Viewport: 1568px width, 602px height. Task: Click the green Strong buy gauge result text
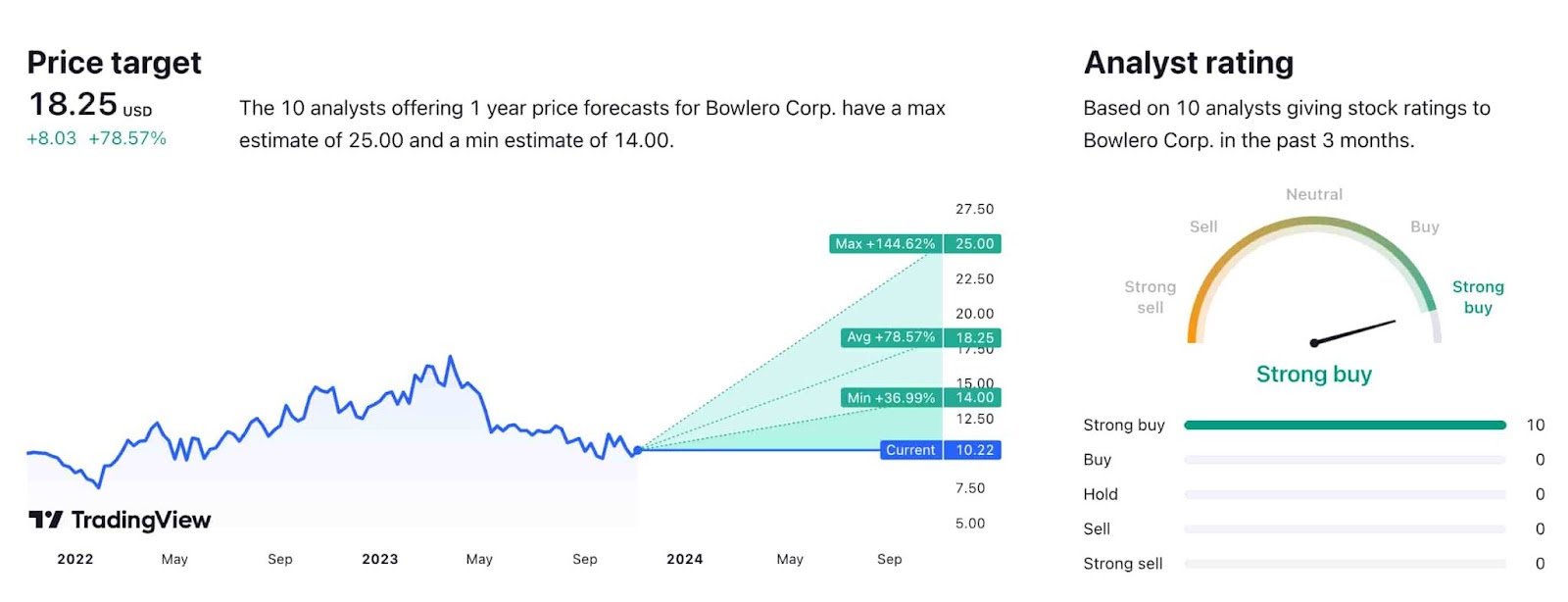pos(1313,375)
